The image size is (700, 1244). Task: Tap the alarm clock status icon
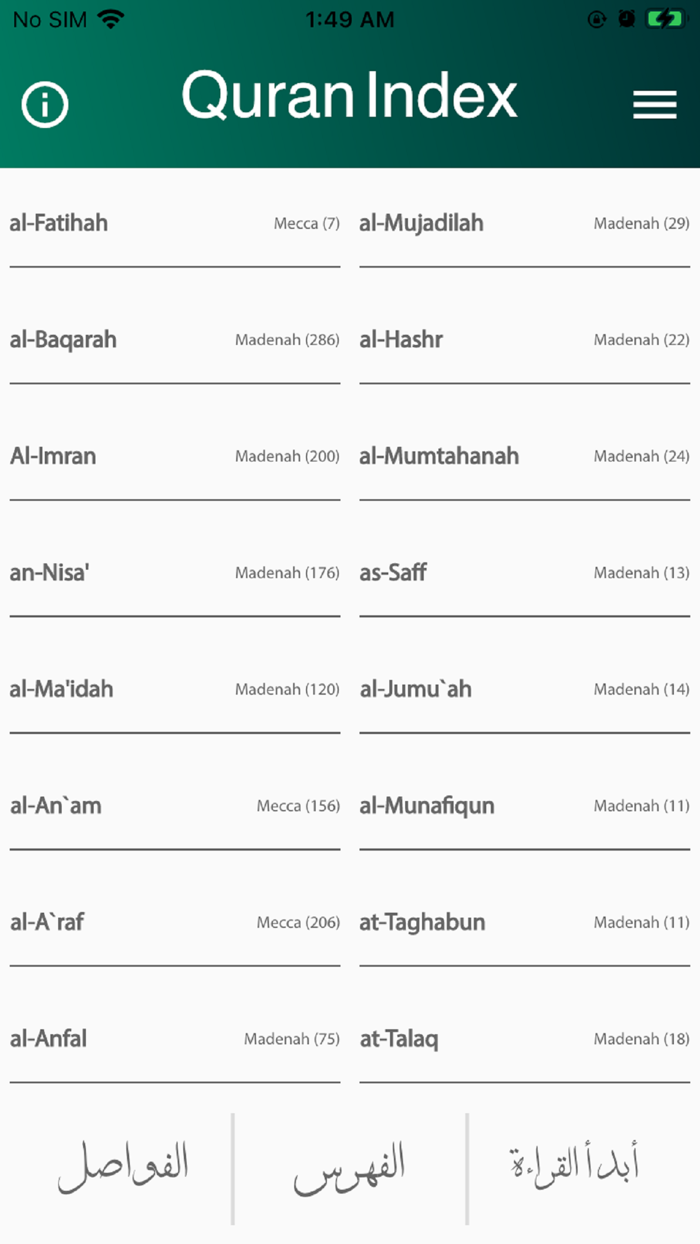625,17
